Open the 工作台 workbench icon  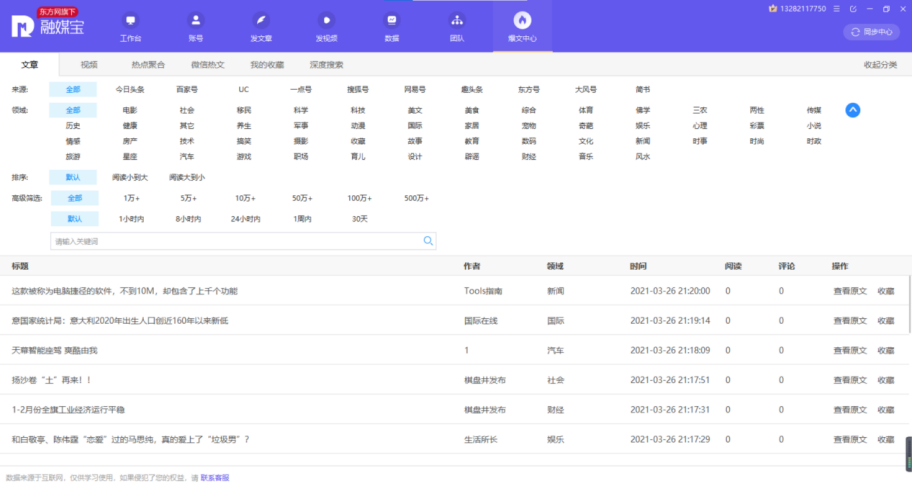130,26
